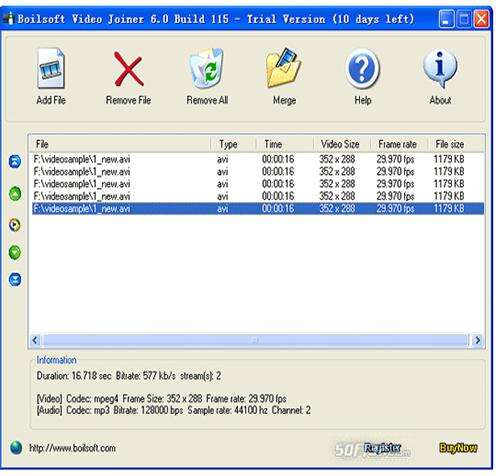Click the [Video] Codec: mpeg4 line
The height and width of the screenshot is (476, 496).
click(x=161, y=398)
